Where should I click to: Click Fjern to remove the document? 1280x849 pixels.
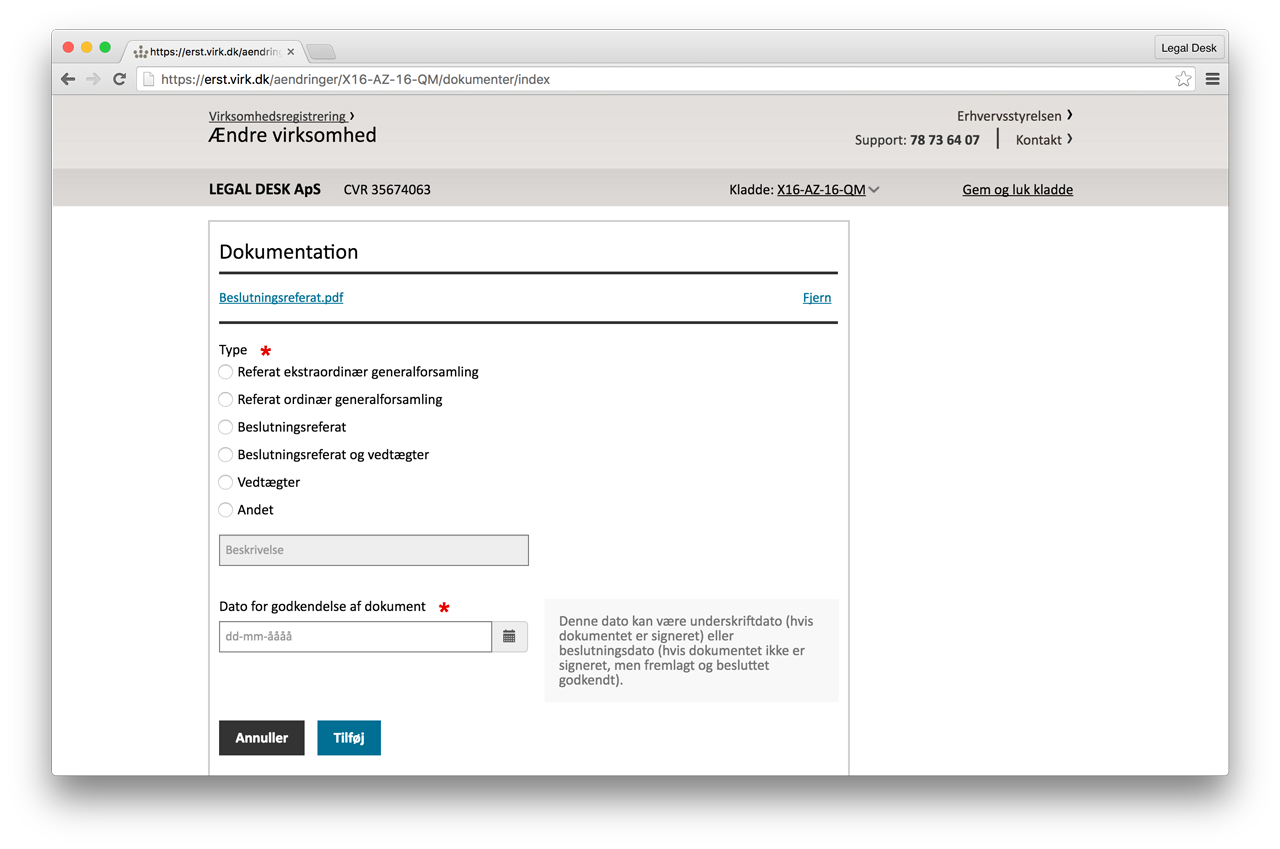(x=817, y=297)
